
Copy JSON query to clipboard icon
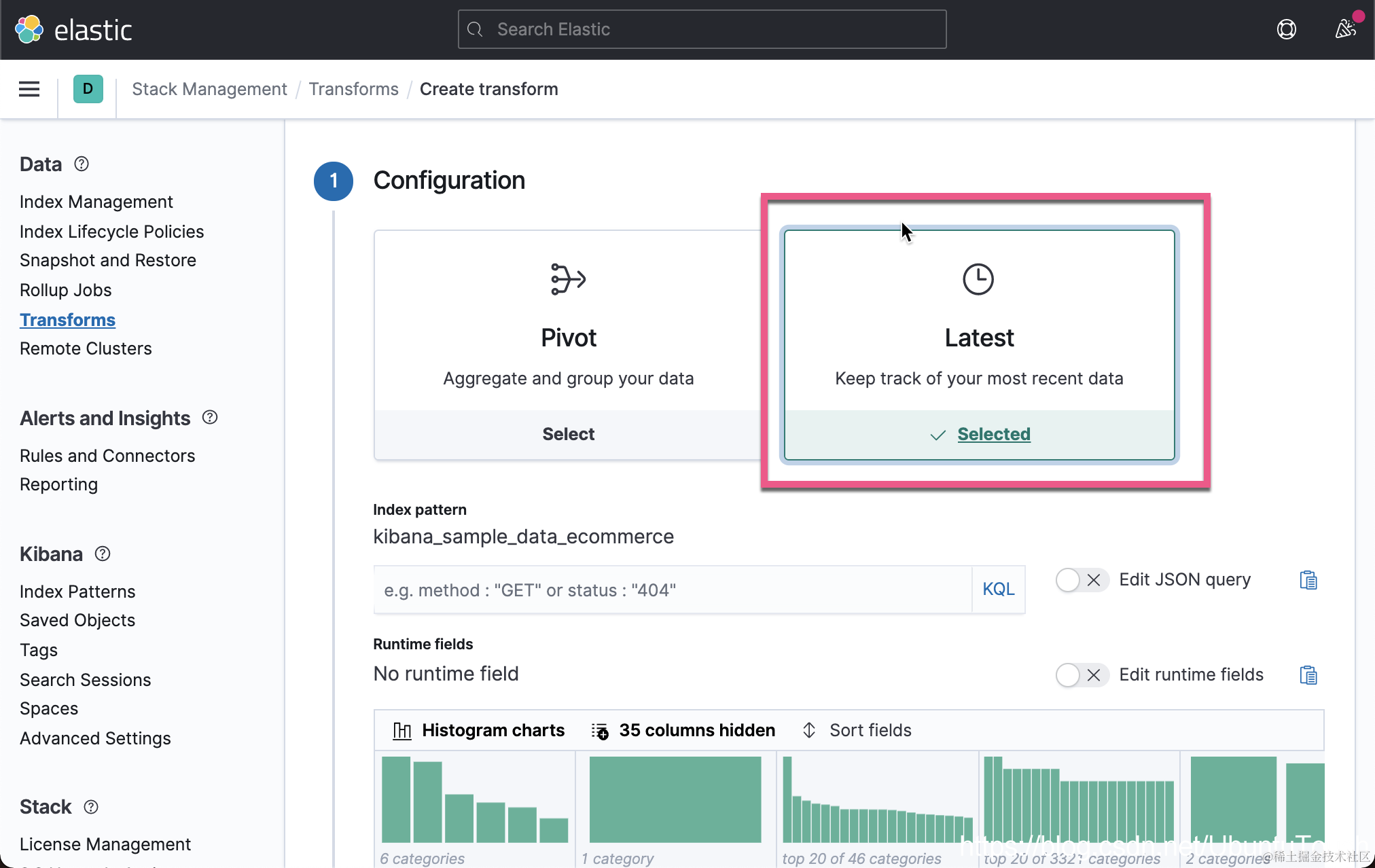click(1308, 580)
